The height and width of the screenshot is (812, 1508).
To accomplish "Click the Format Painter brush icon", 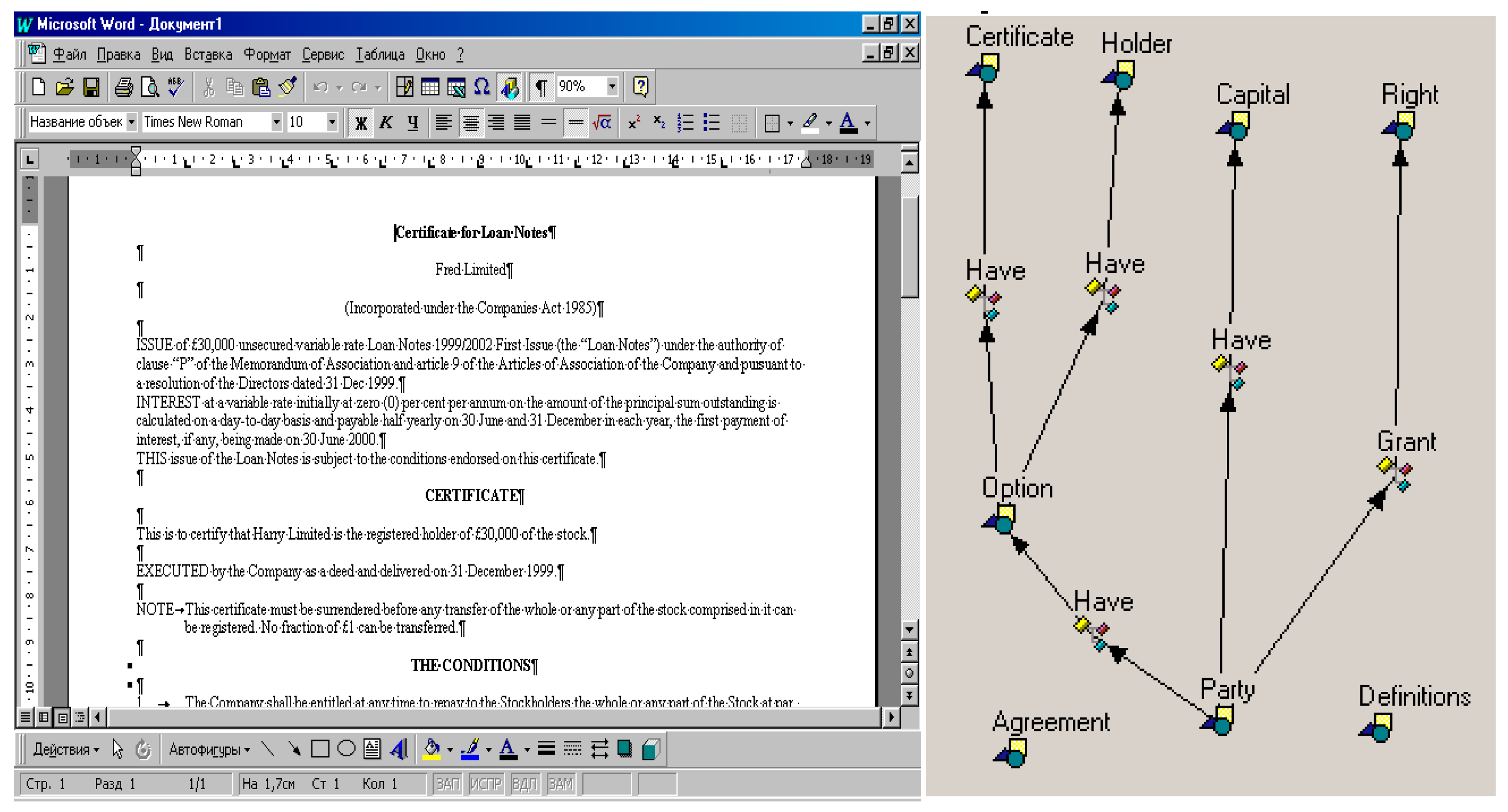I will [287, 87].
